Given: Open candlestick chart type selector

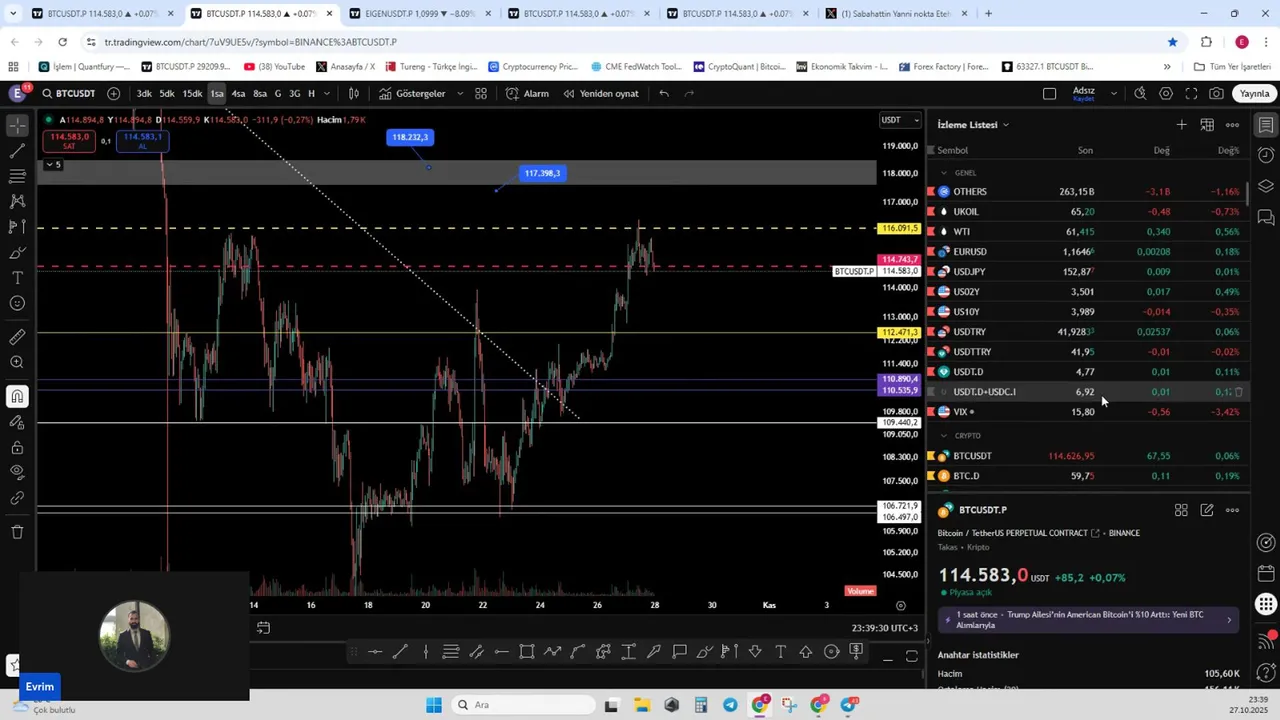Looking at the screenshot, I should point(354,93).
